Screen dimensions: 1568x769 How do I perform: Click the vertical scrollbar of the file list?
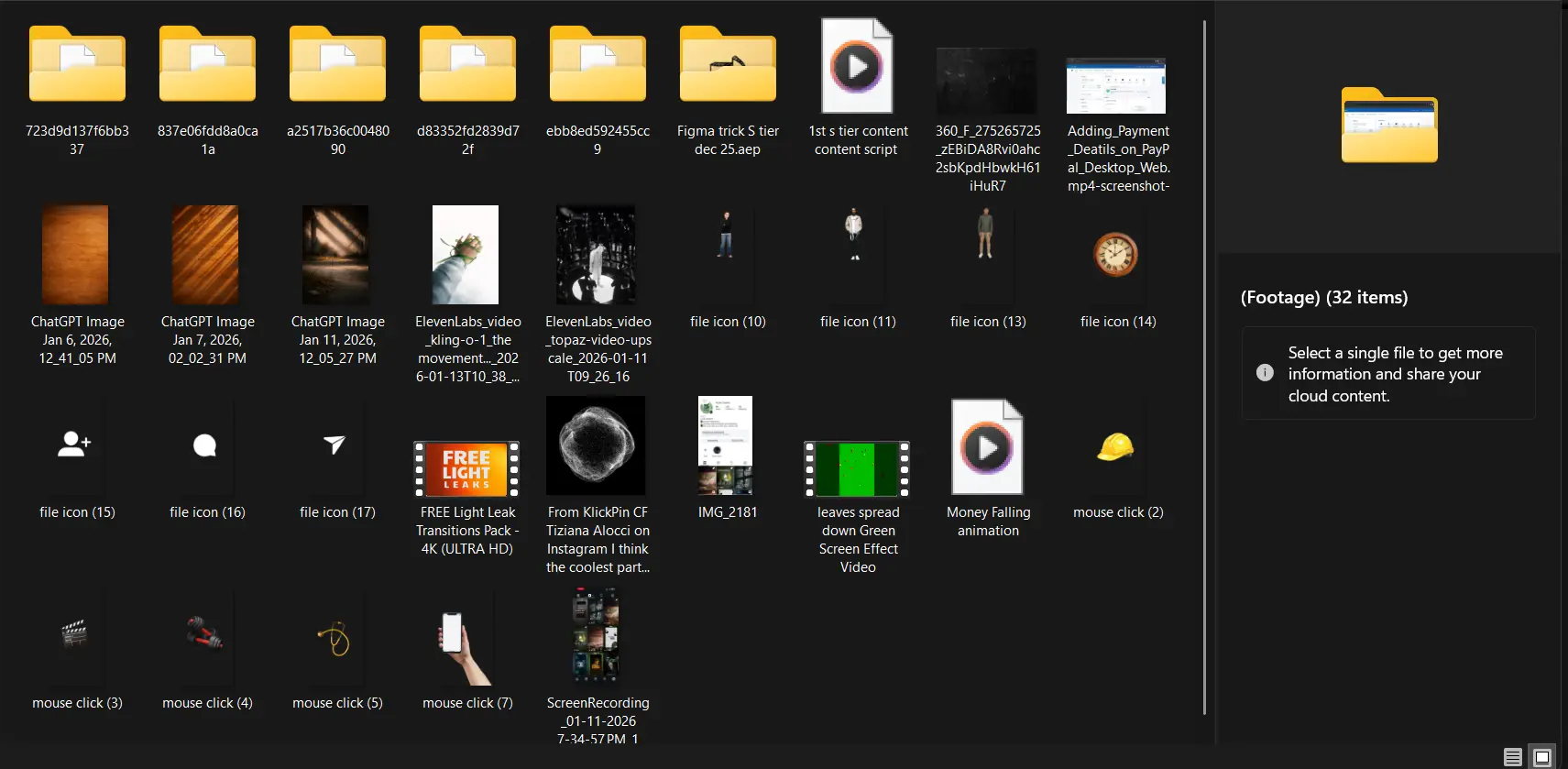tap(1204, 367)
